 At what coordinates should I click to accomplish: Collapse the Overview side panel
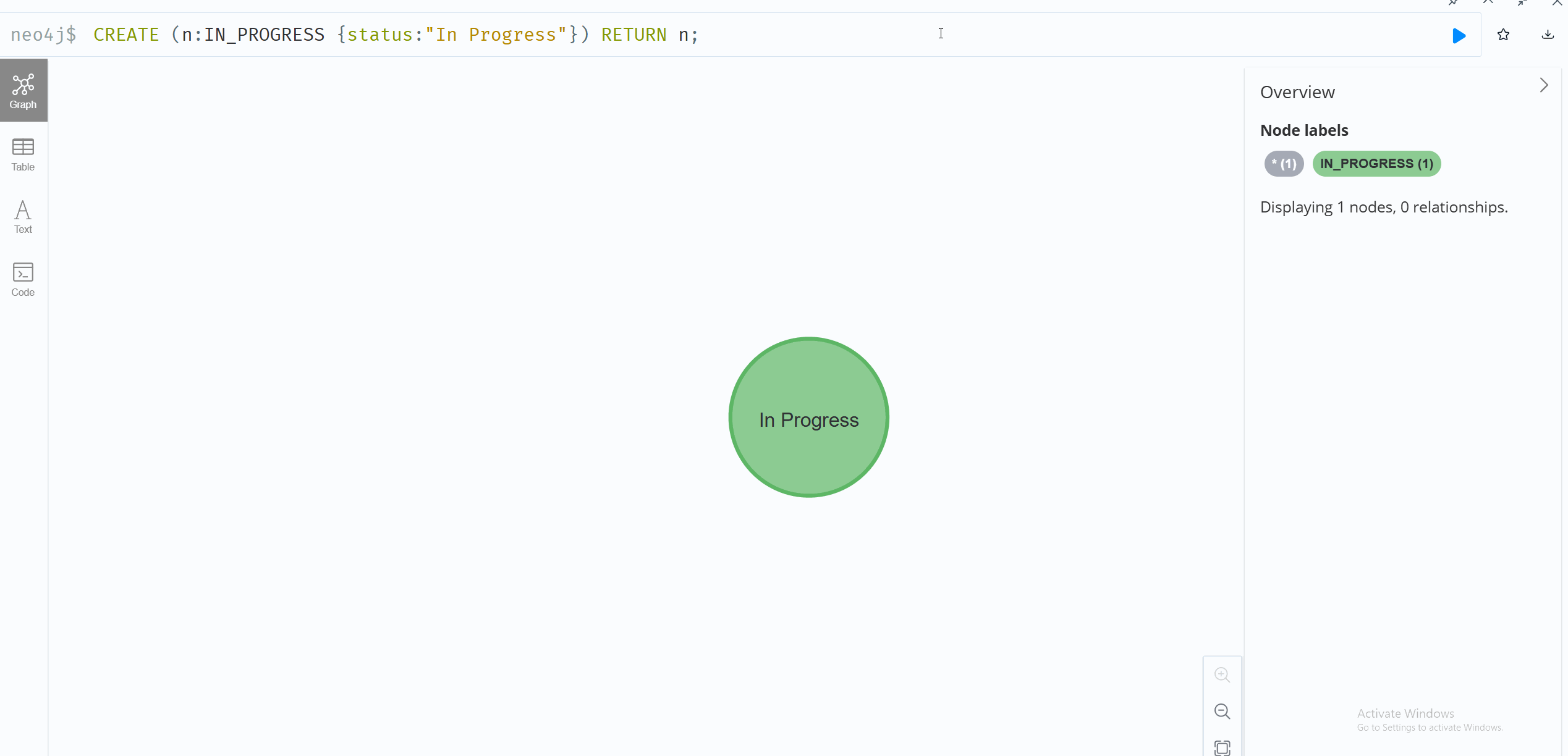click(1543, 85)
